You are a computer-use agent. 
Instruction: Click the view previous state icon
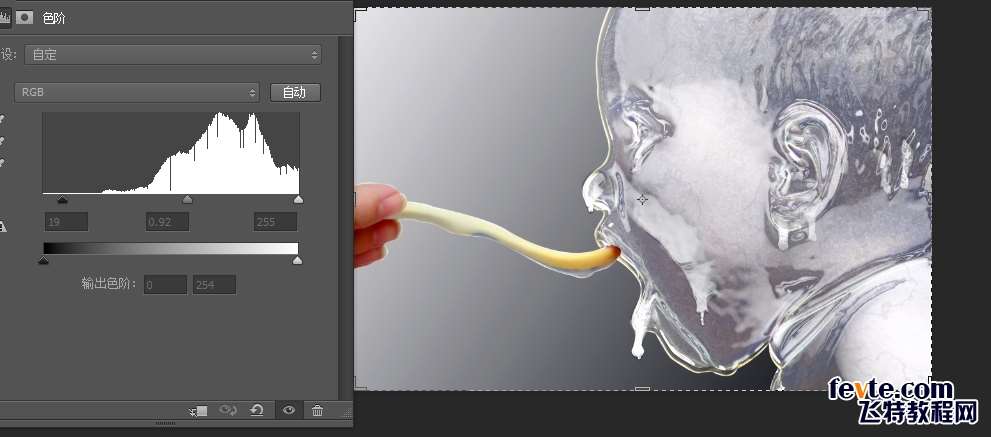point(228,410)
